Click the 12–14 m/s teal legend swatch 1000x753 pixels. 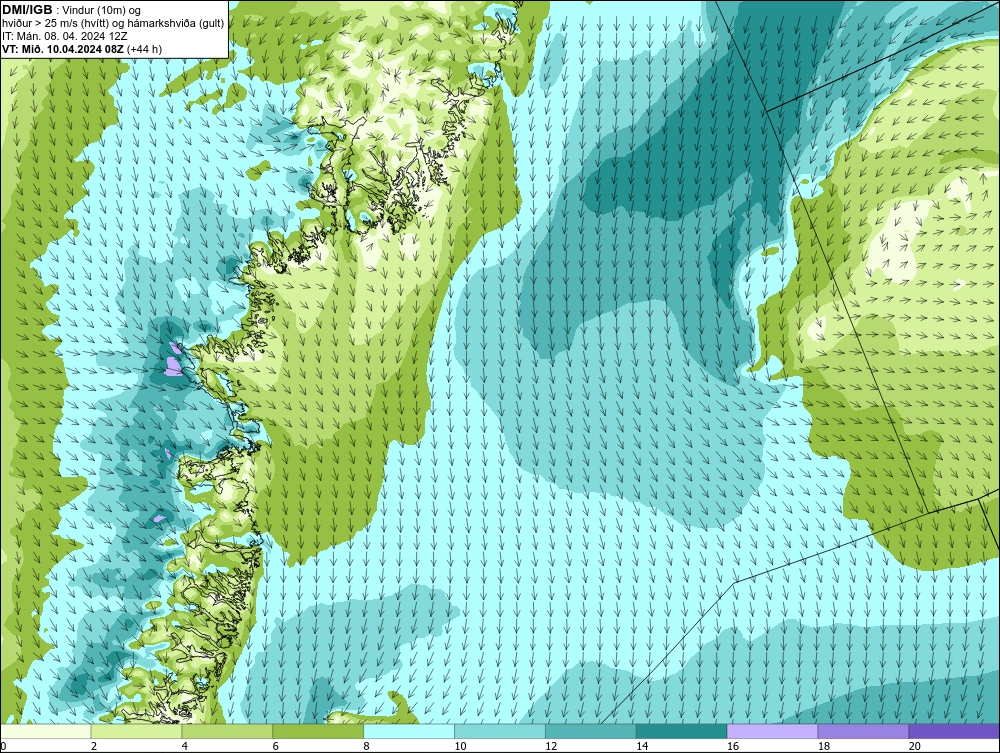[591, 731]
